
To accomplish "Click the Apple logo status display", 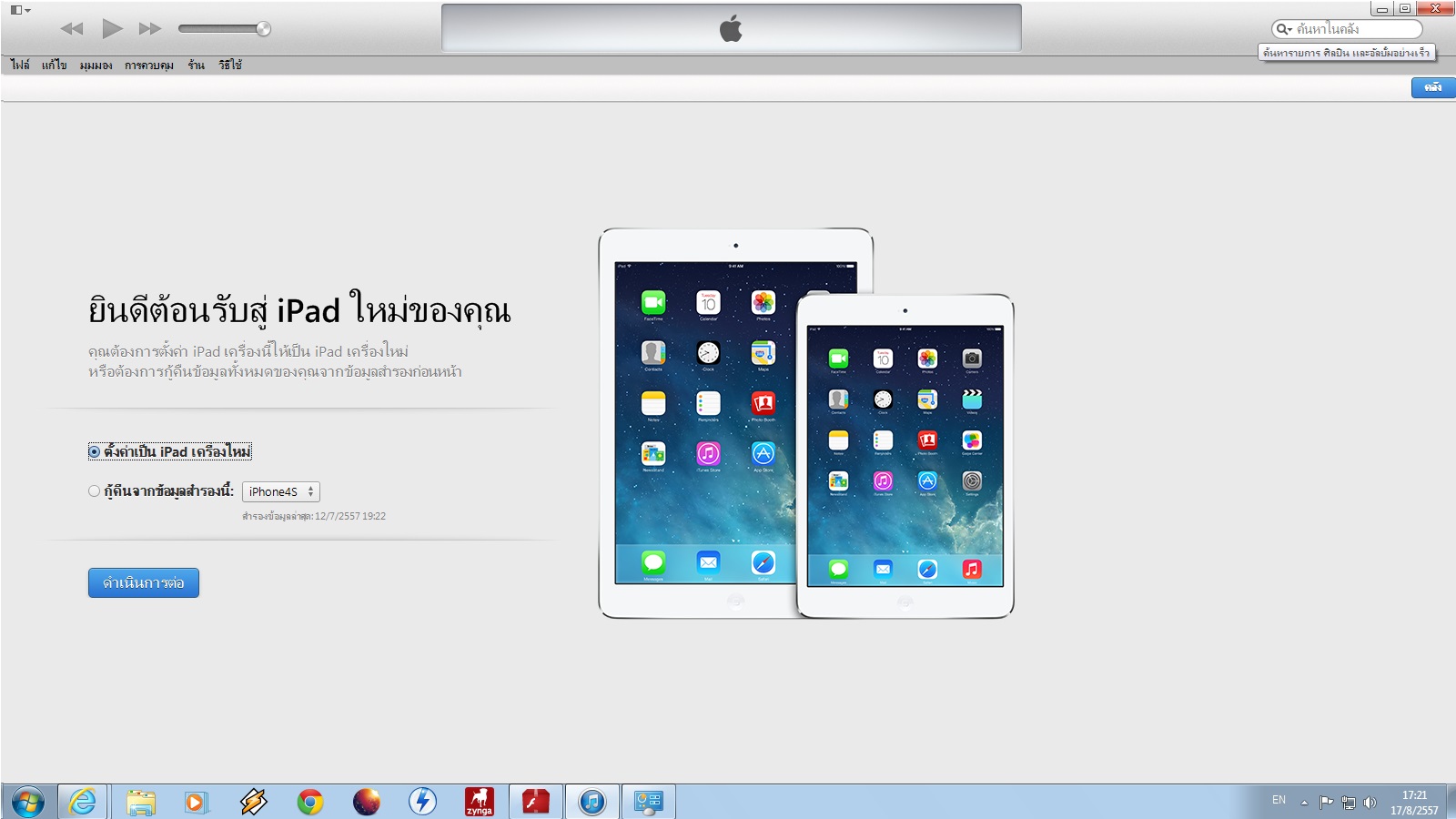I will 732,28.
